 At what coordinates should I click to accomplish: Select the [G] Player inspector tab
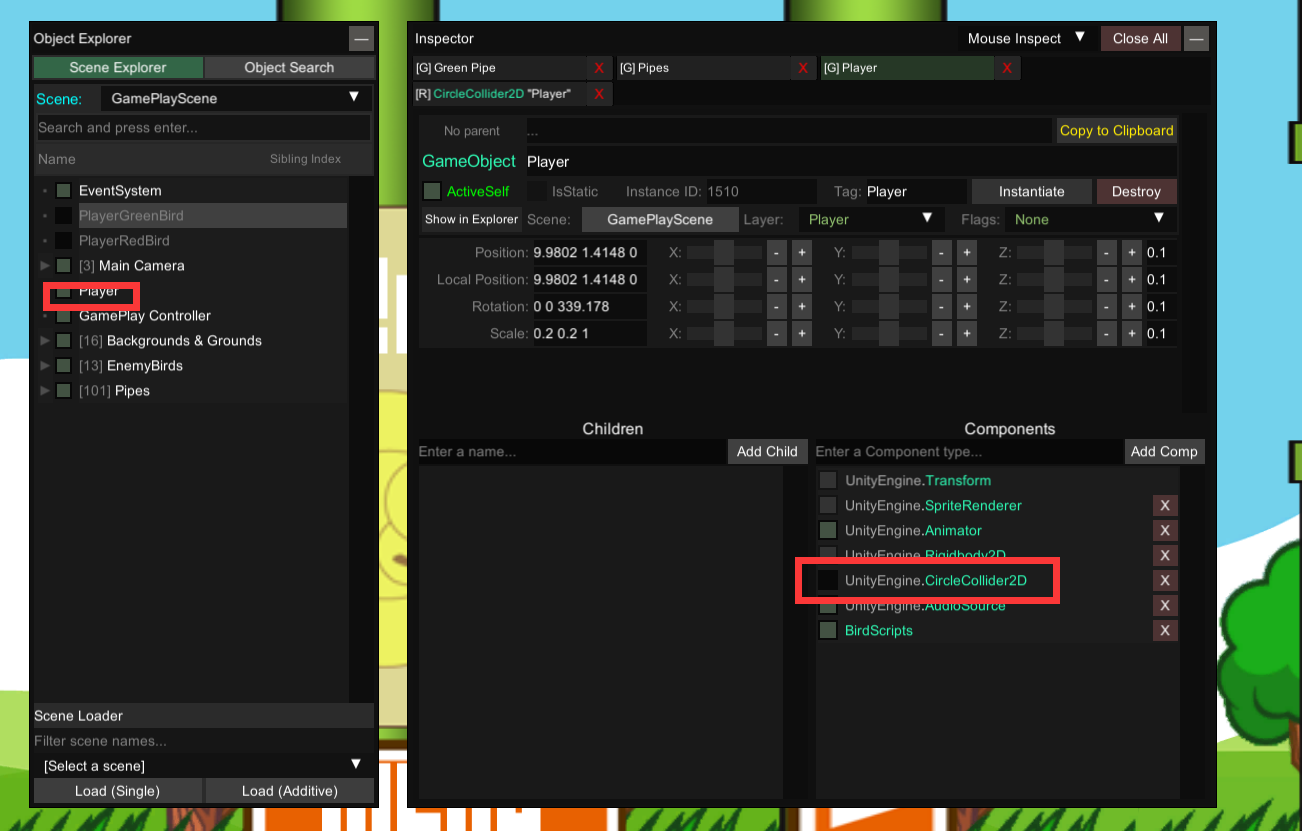pos(907,68)
